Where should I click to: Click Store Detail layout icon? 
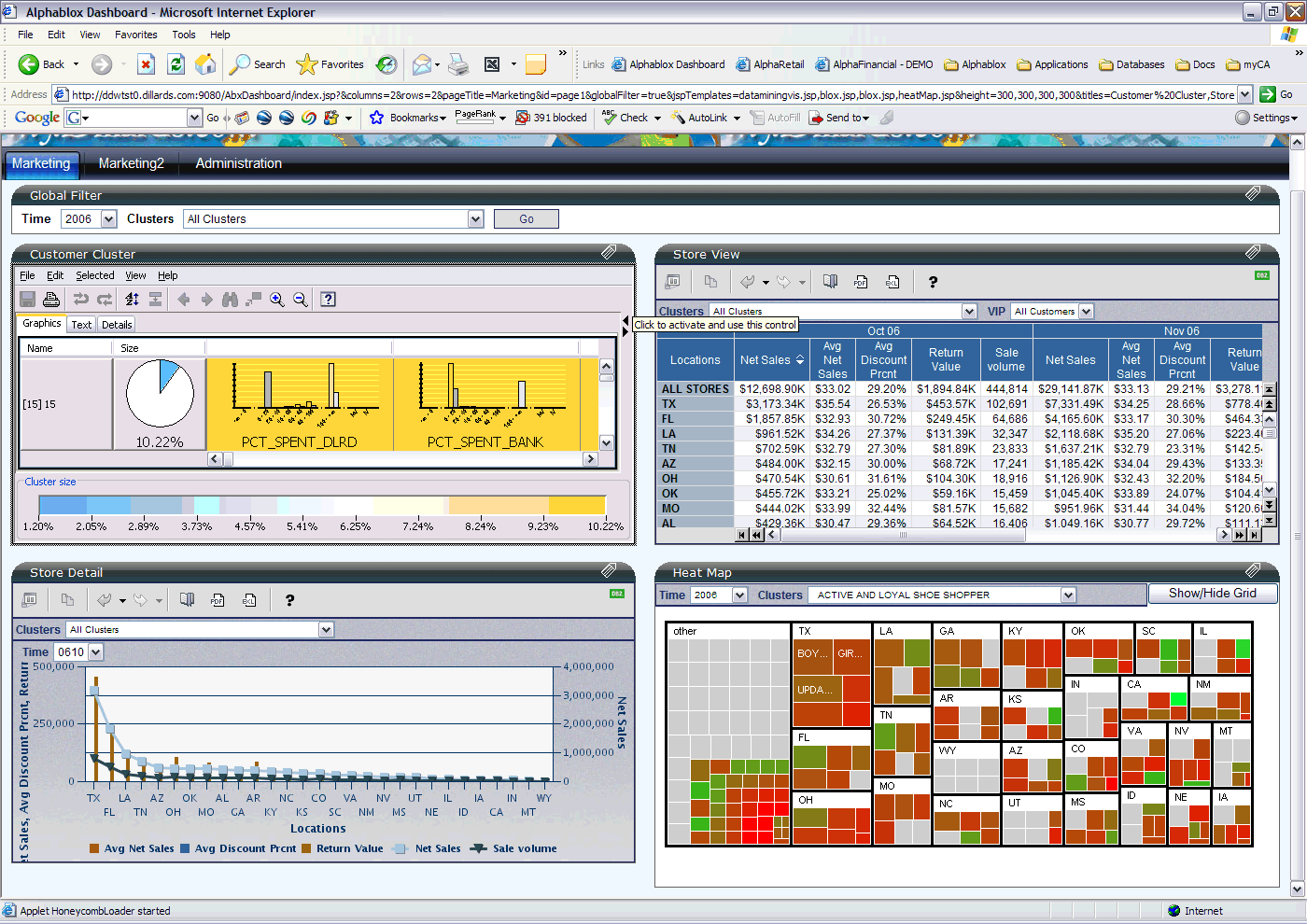click(x=29, y=600)
